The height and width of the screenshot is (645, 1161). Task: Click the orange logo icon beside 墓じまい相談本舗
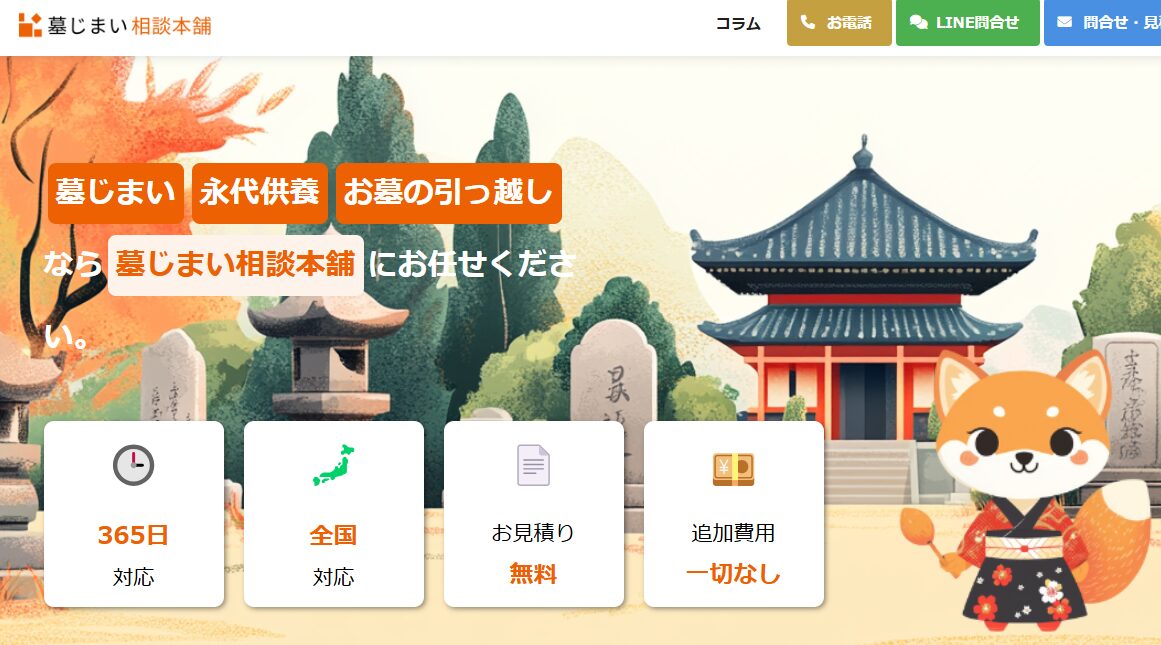click(x=30, y=25)
